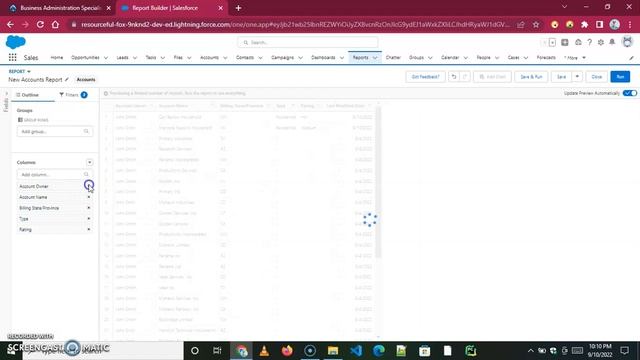Reload the browser page
The width and height of the screenshot is (640, 360).
pos(40,24)
